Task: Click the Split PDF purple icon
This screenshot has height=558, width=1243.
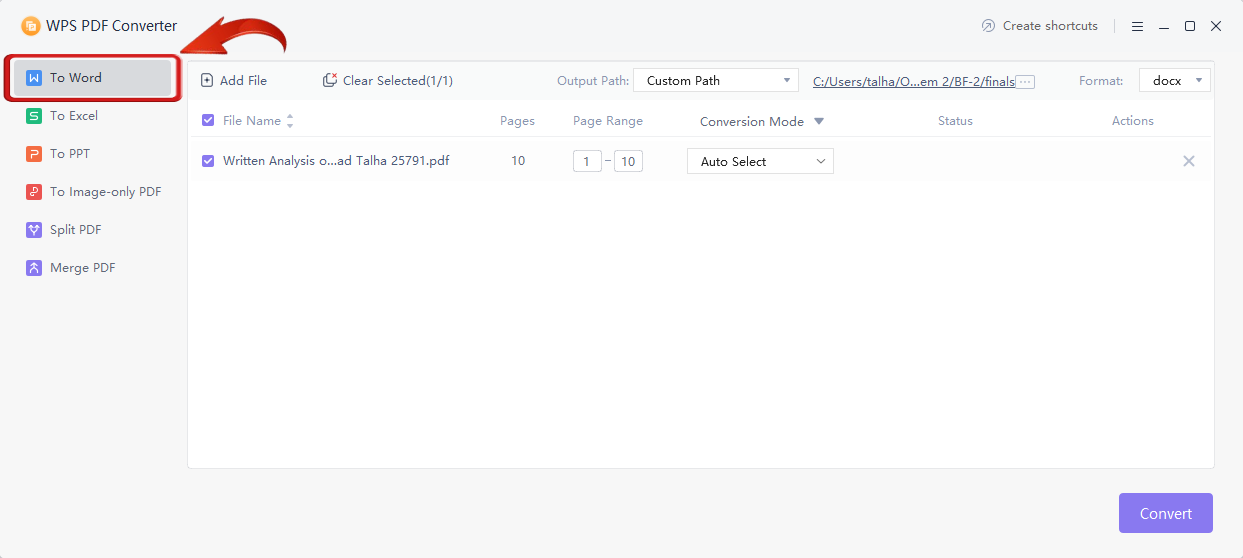Action: click(x=34, y=230)
